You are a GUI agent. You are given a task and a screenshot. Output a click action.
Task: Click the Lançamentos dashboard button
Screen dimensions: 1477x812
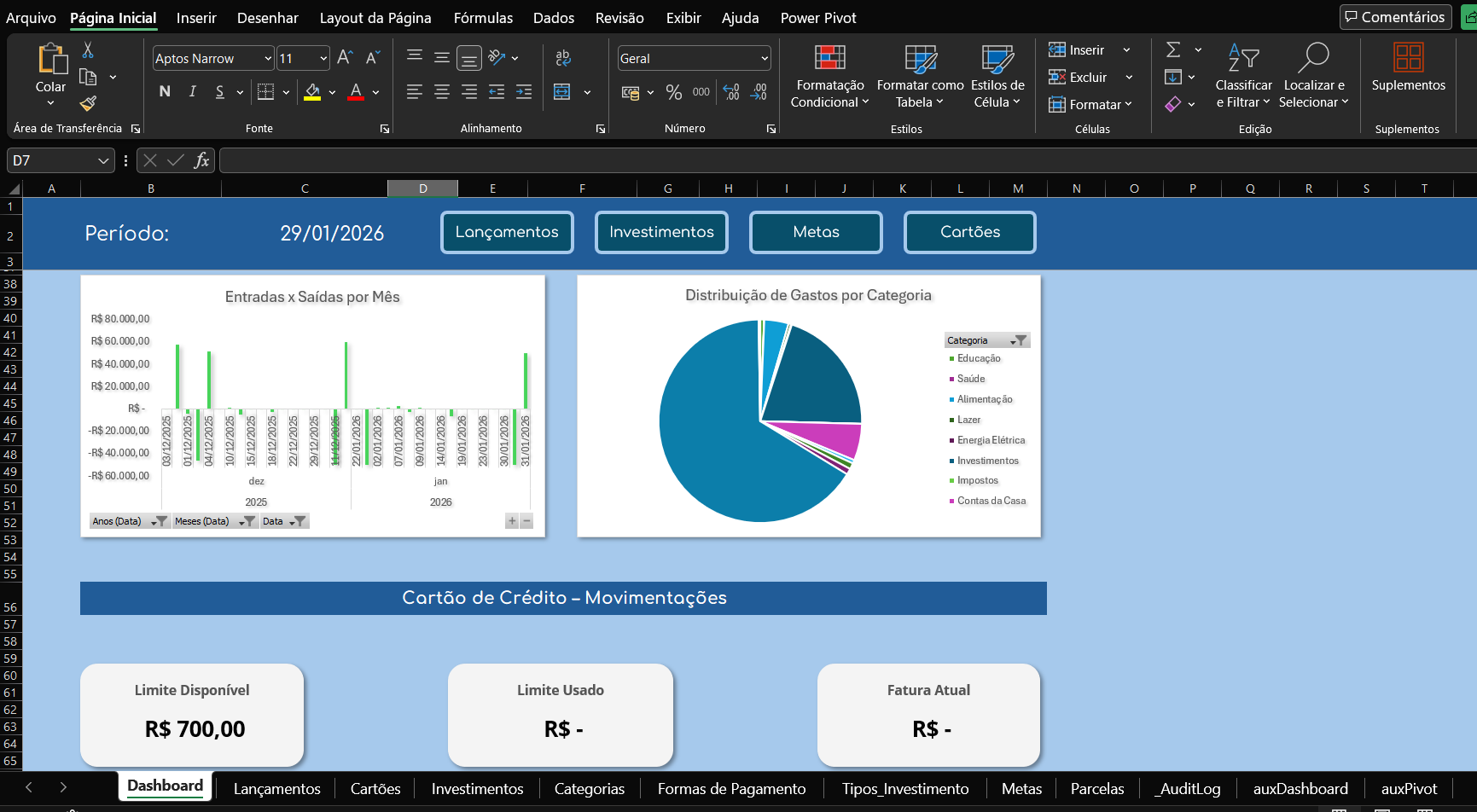pyautogui.click(x=507, y=232)
